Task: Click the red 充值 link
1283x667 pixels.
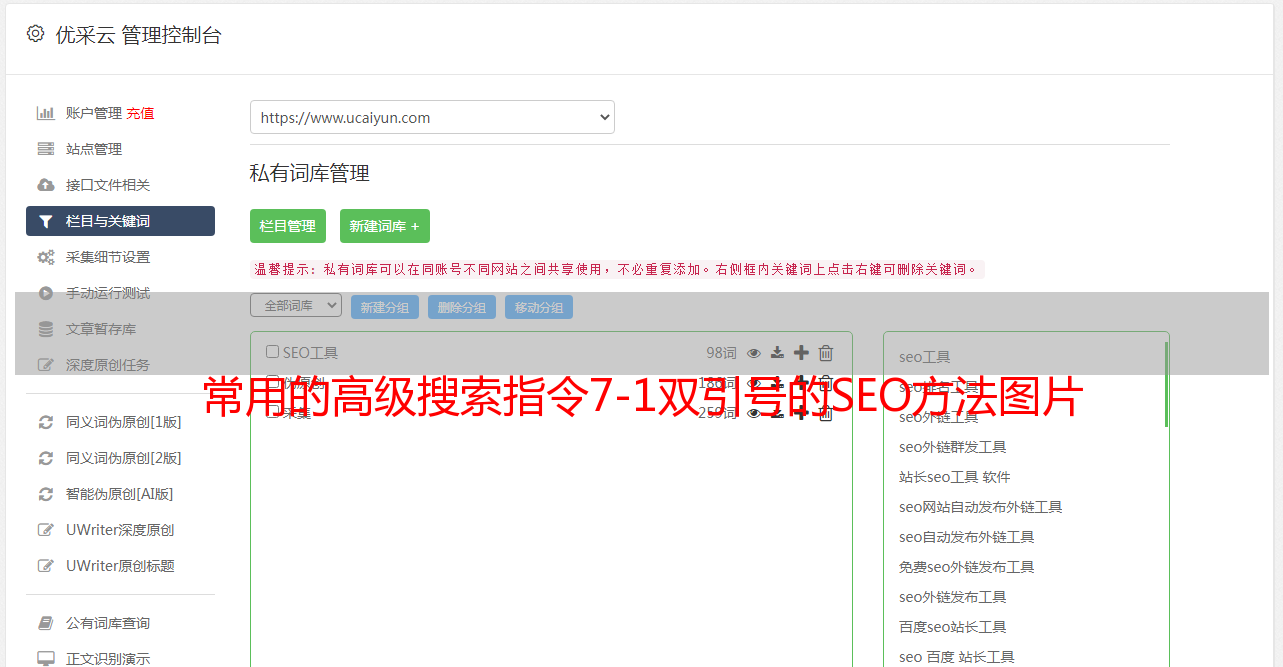Action: click(x=140, y=113)
